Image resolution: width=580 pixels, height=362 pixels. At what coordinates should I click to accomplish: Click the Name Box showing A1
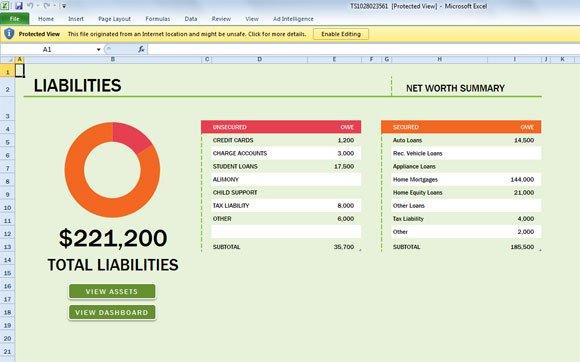(x=47, y=50)
